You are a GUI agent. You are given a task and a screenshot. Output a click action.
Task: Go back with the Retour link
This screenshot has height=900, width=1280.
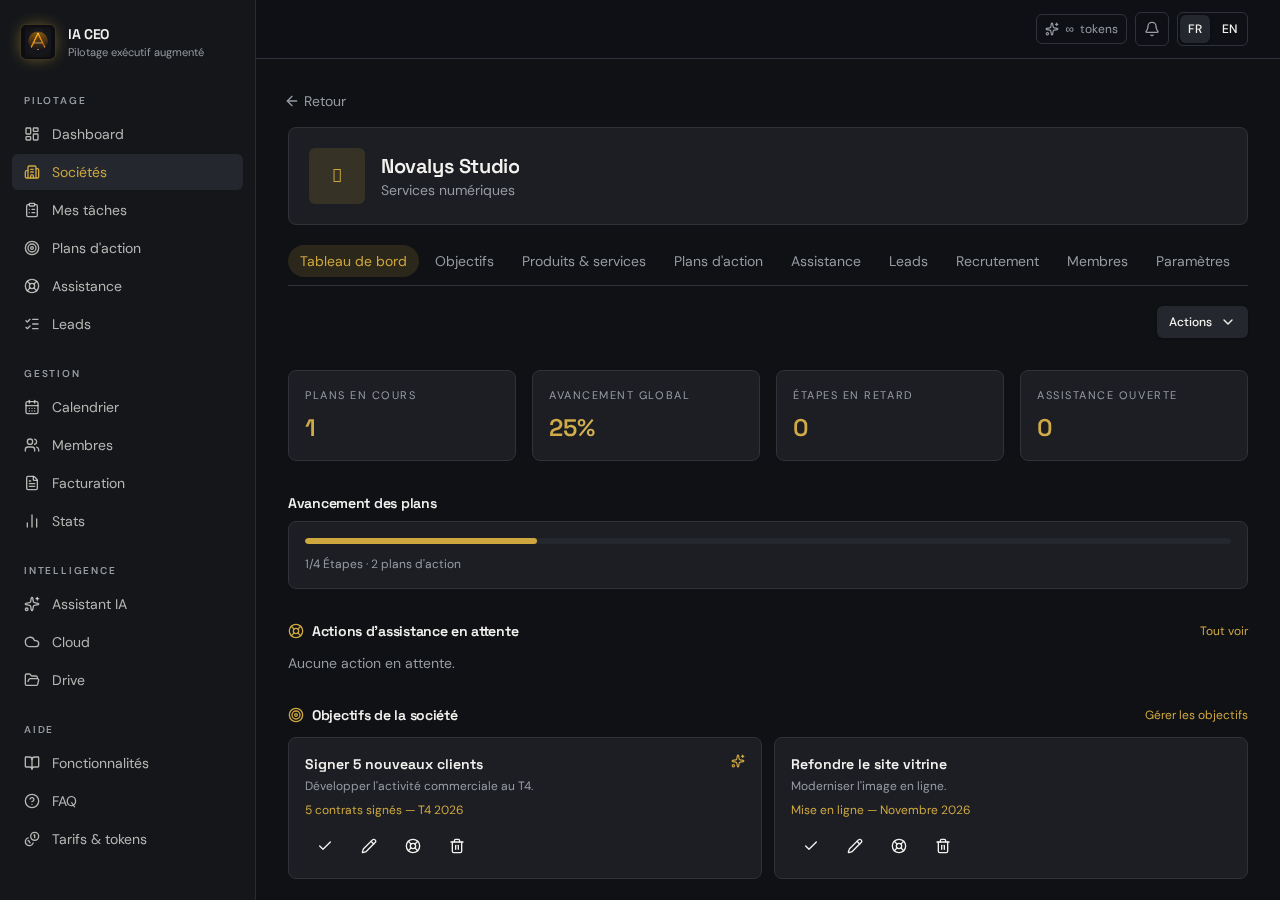point(316,101)
